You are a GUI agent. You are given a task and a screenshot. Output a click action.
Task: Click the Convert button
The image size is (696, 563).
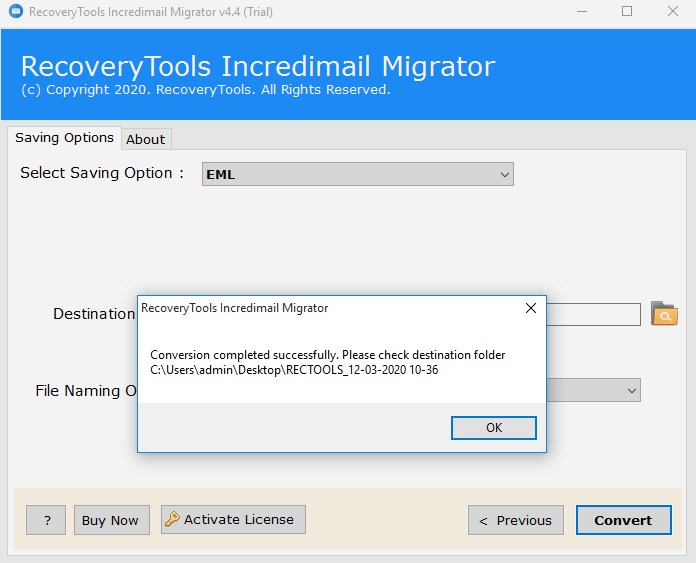(623, 520)
